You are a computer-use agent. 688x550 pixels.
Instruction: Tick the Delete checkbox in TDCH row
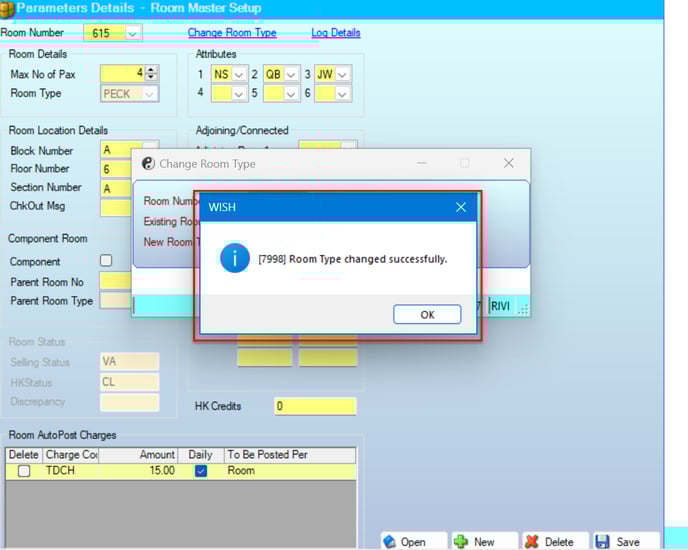pos(24,471)
